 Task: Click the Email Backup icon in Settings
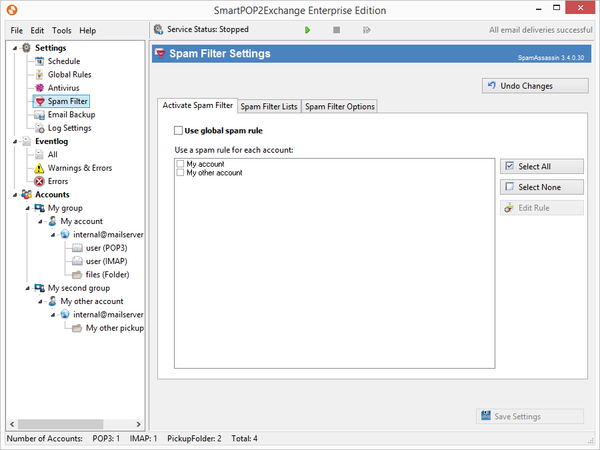tap(40, 115)
